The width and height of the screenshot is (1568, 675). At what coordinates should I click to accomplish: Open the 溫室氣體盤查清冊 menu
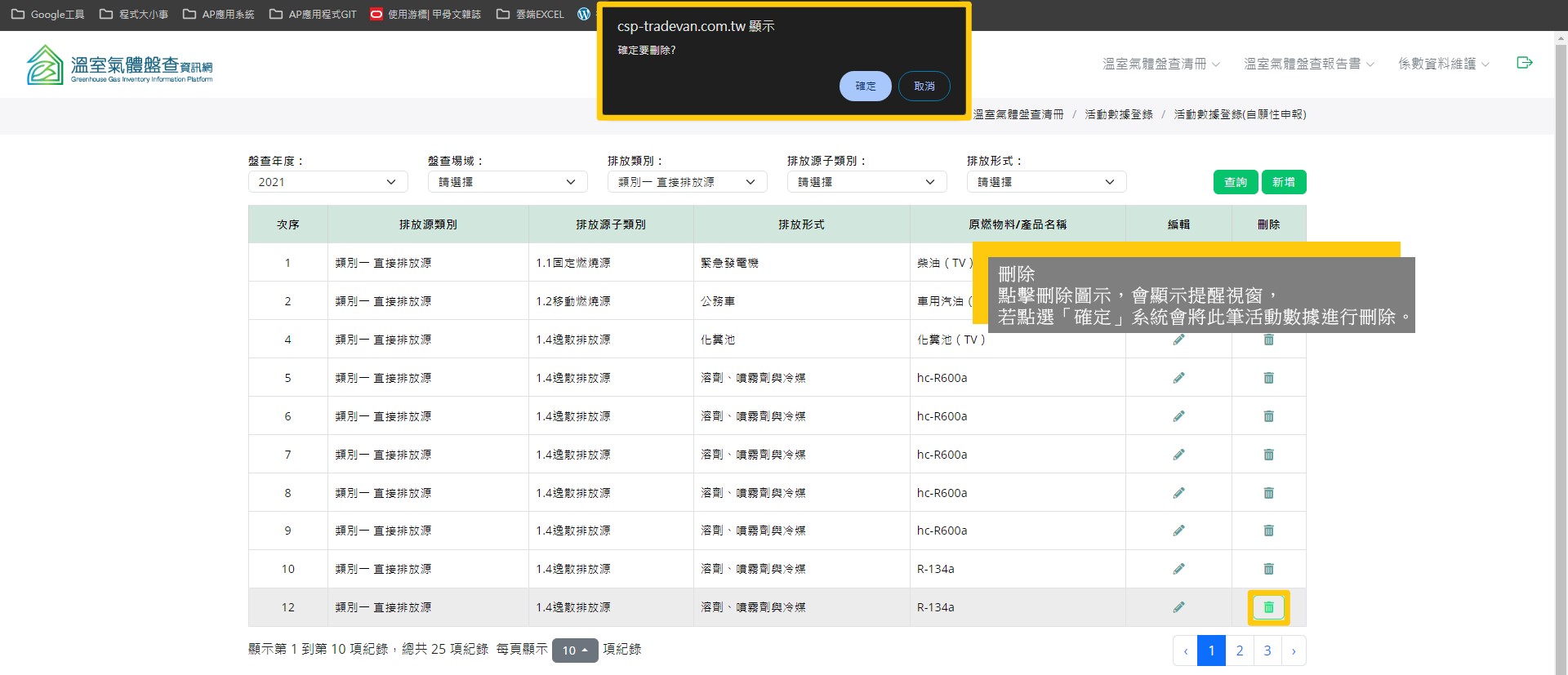pos(1160,64)
